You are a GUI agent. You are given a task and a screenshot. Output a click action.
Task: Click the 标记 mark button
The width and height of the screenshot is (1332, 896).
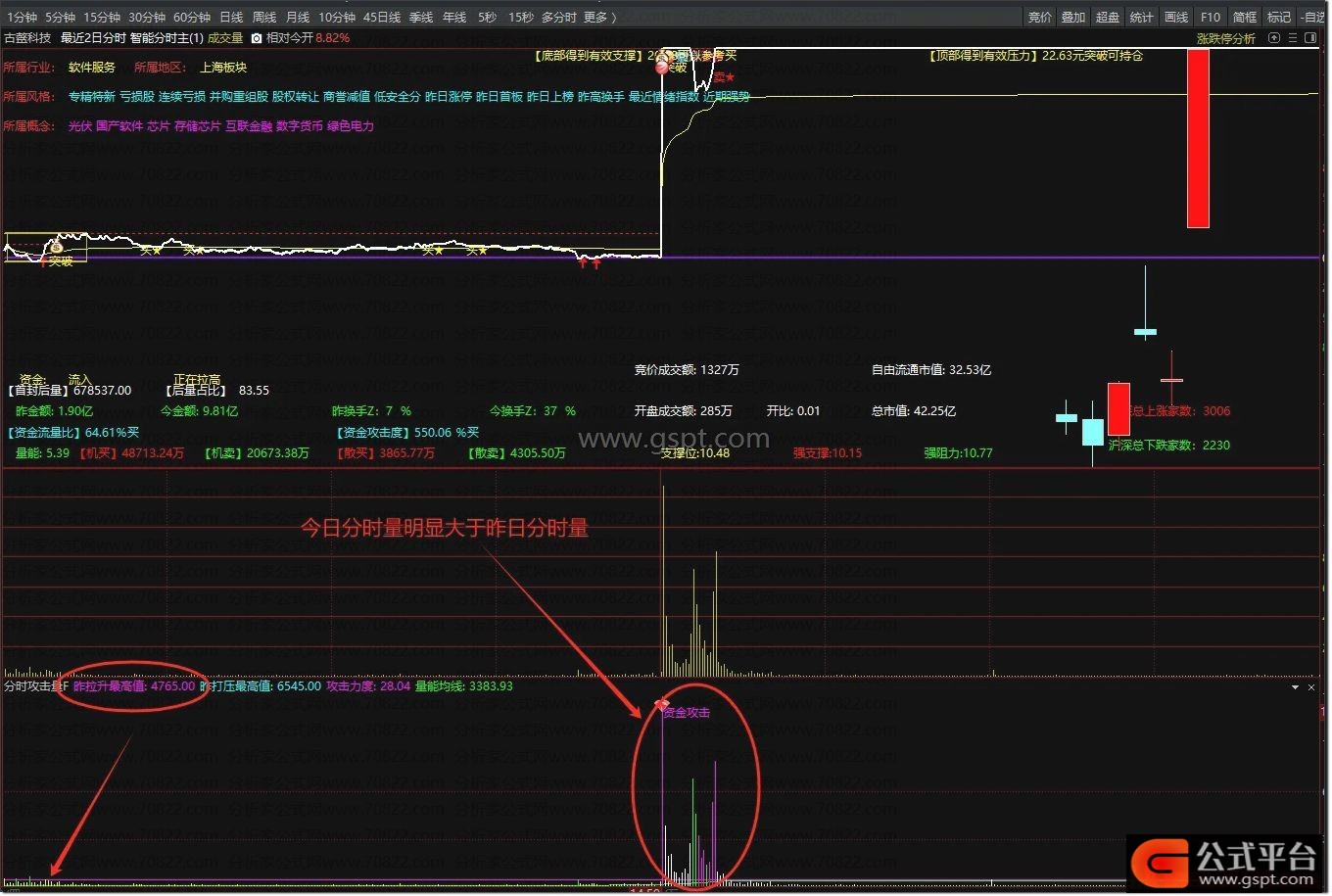tap(1279, 18)
